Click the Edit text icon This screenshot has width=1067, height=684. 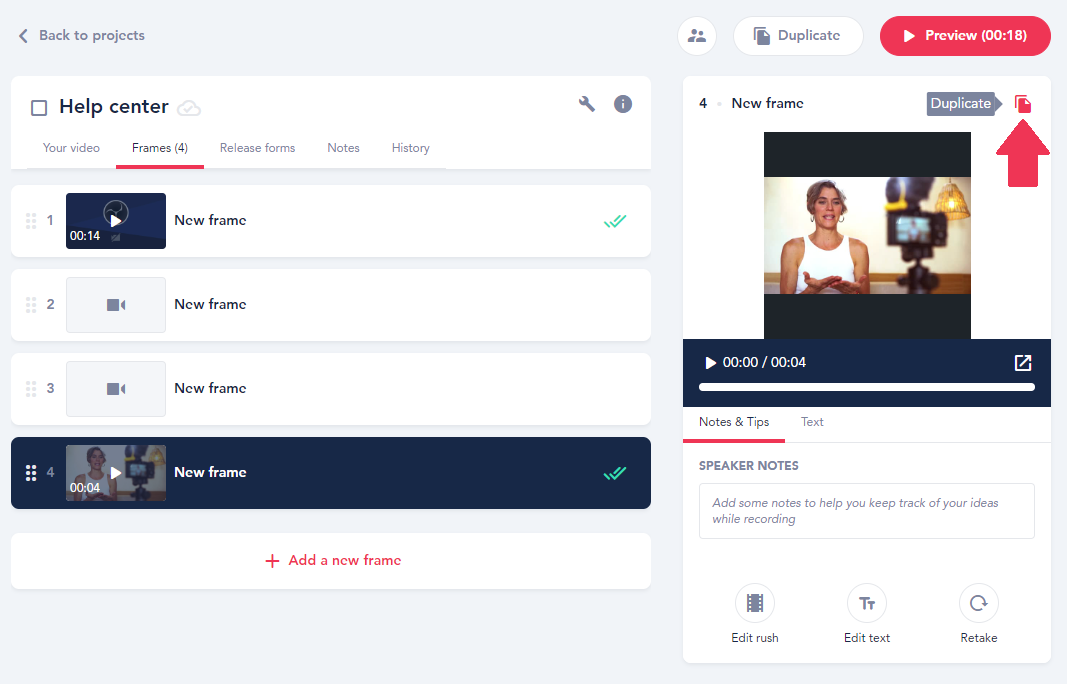[867, 603]
